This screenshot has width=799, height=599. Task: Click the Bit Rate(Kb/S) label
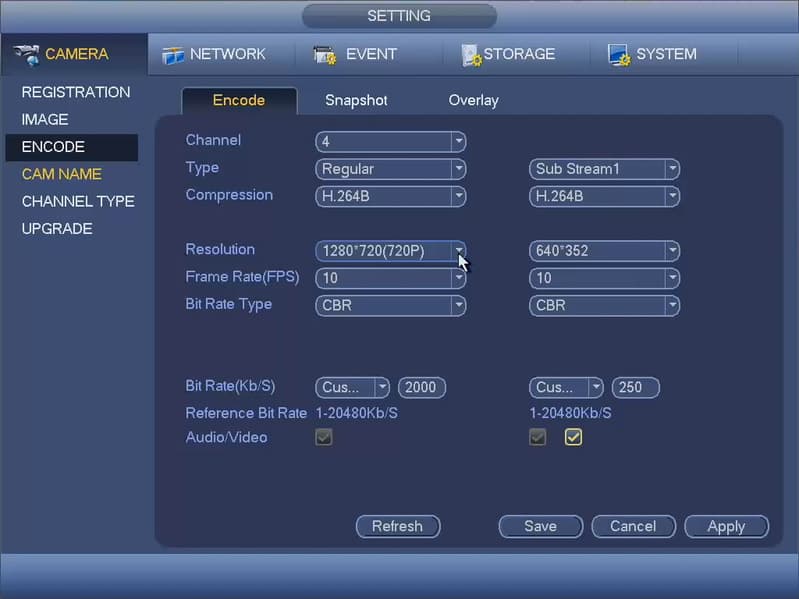230,386
